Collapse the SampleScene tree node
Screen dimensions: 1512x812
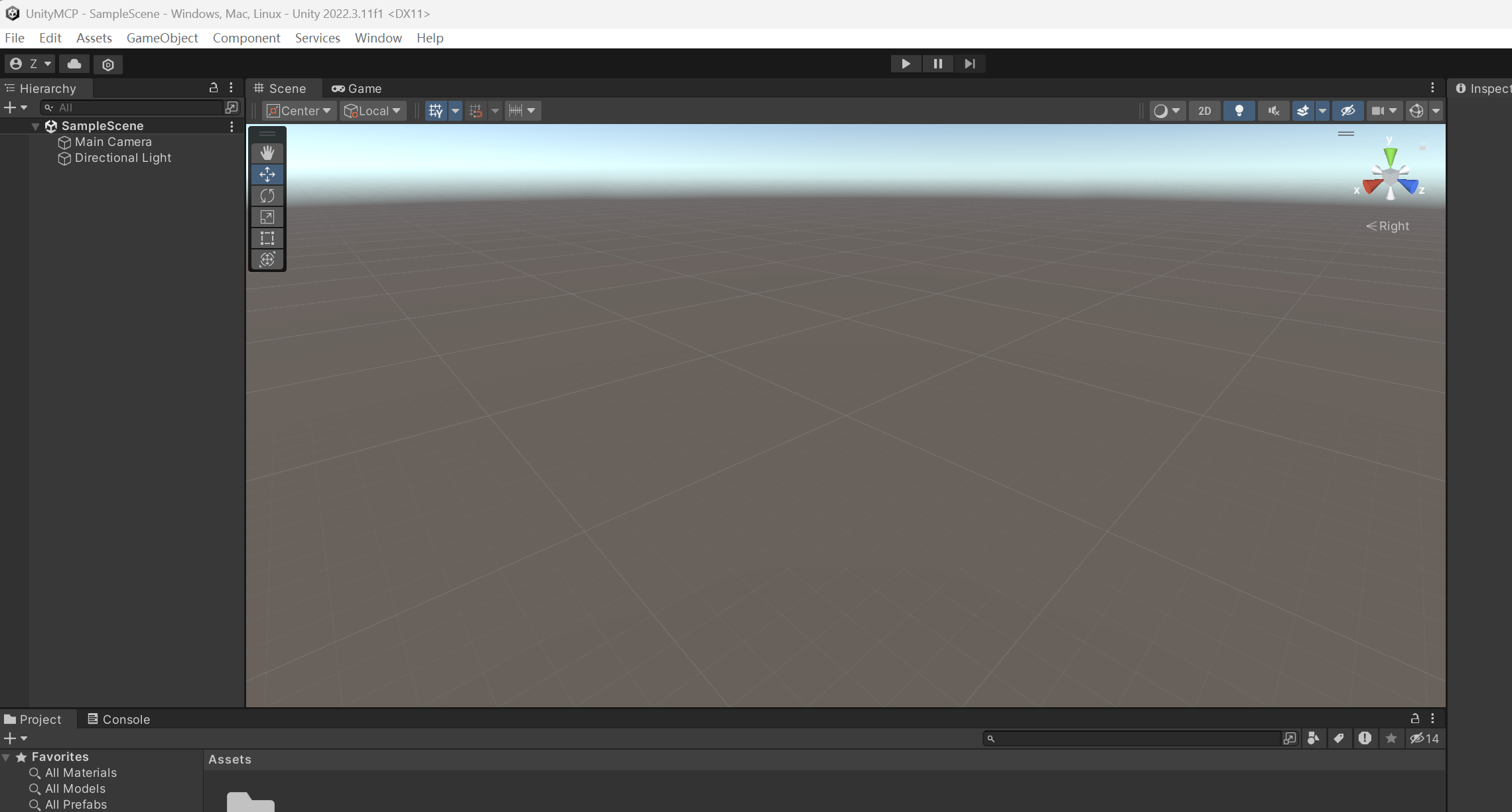coord(35,126)
